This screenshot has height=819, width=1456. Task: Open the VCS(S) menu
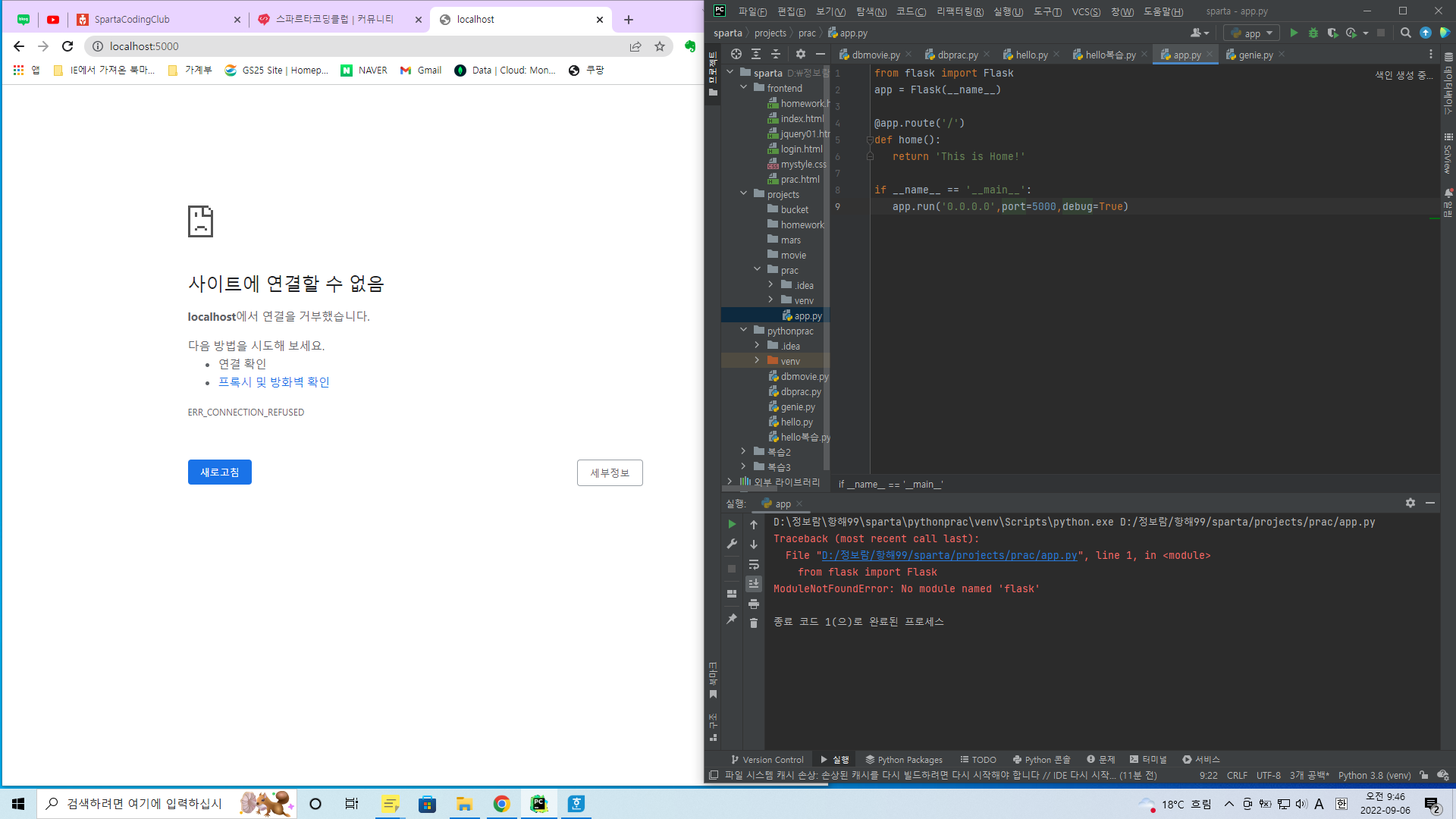(x=1086, y=11)
